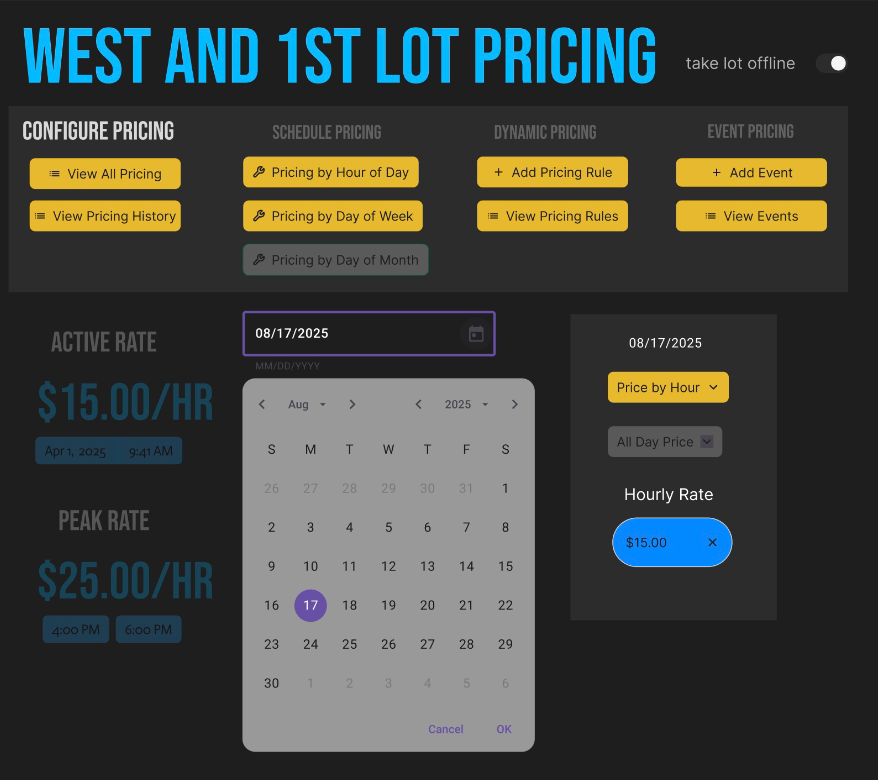The height and width of the screenshot is (780, 878).
Task: Cancel the date picker selection
Action: click(x=446, y=729)
